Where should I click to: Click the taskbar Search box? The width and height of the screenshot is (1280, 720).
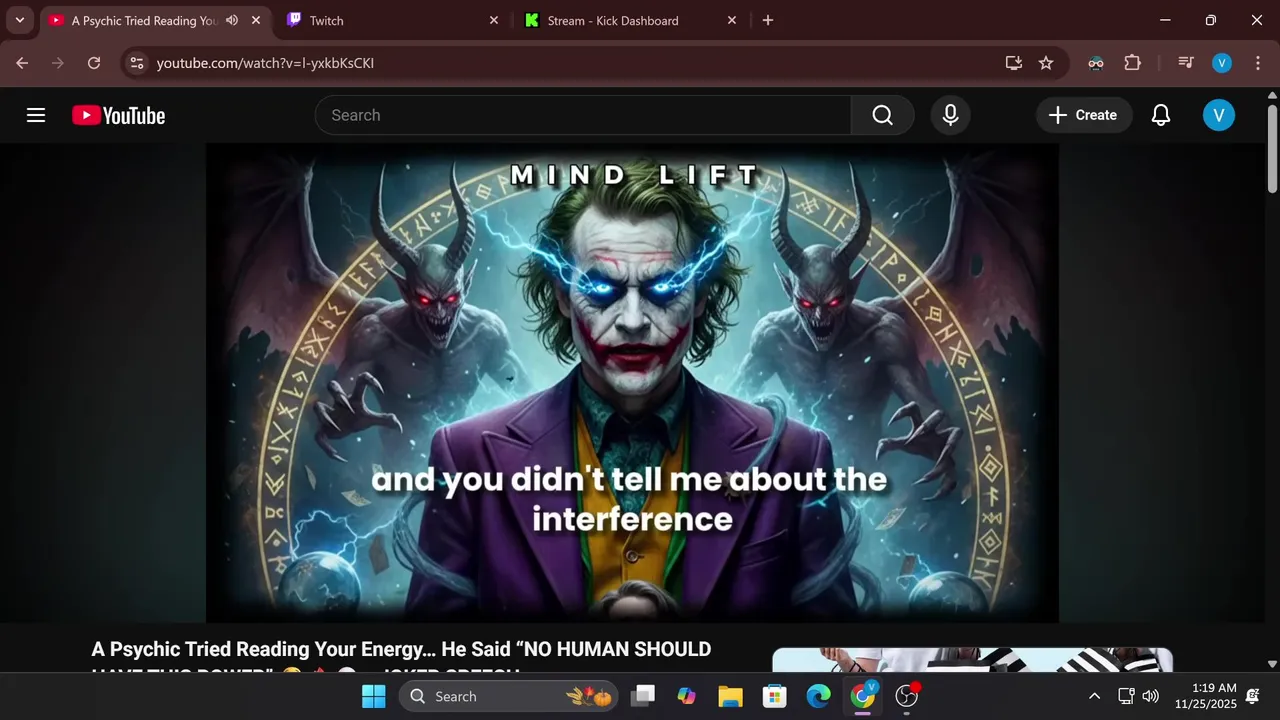(x=509, y=696)
